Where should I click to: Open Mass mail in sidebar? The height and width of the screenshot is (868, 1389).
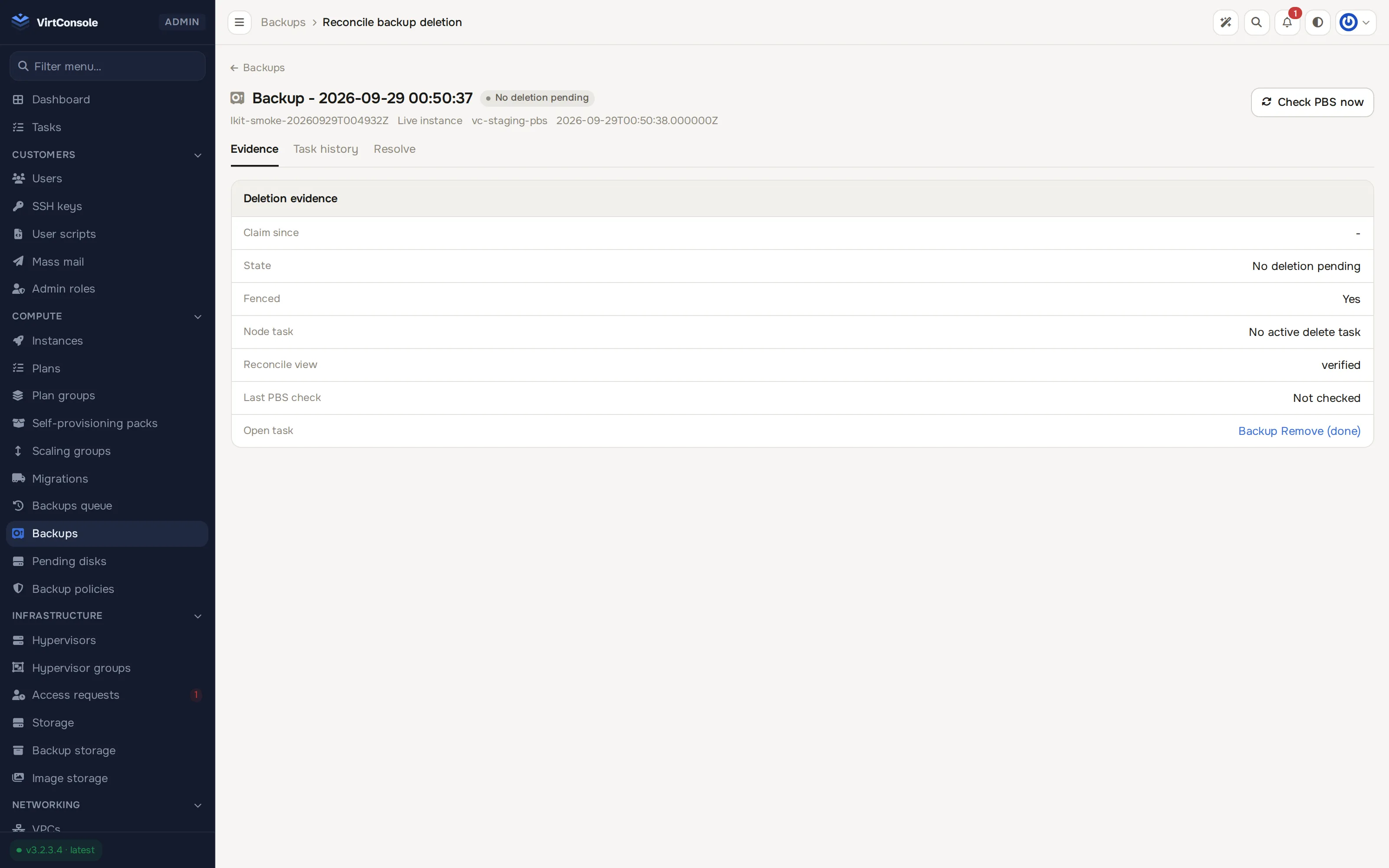pyautogui.click(x=107, y=261)
